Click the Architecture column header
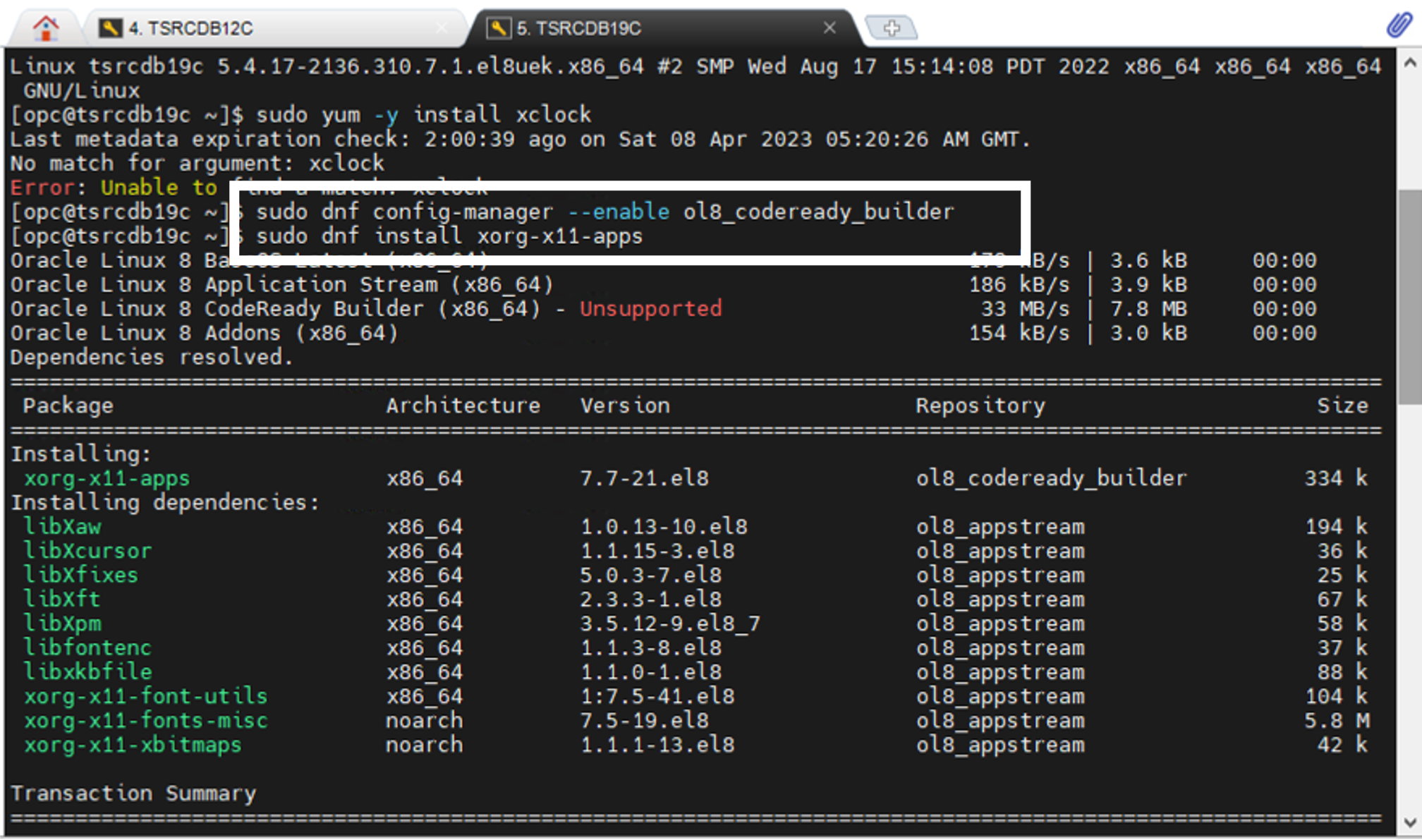The width and height of the screenshot is (1422, 840). click(x=463, y=406)
